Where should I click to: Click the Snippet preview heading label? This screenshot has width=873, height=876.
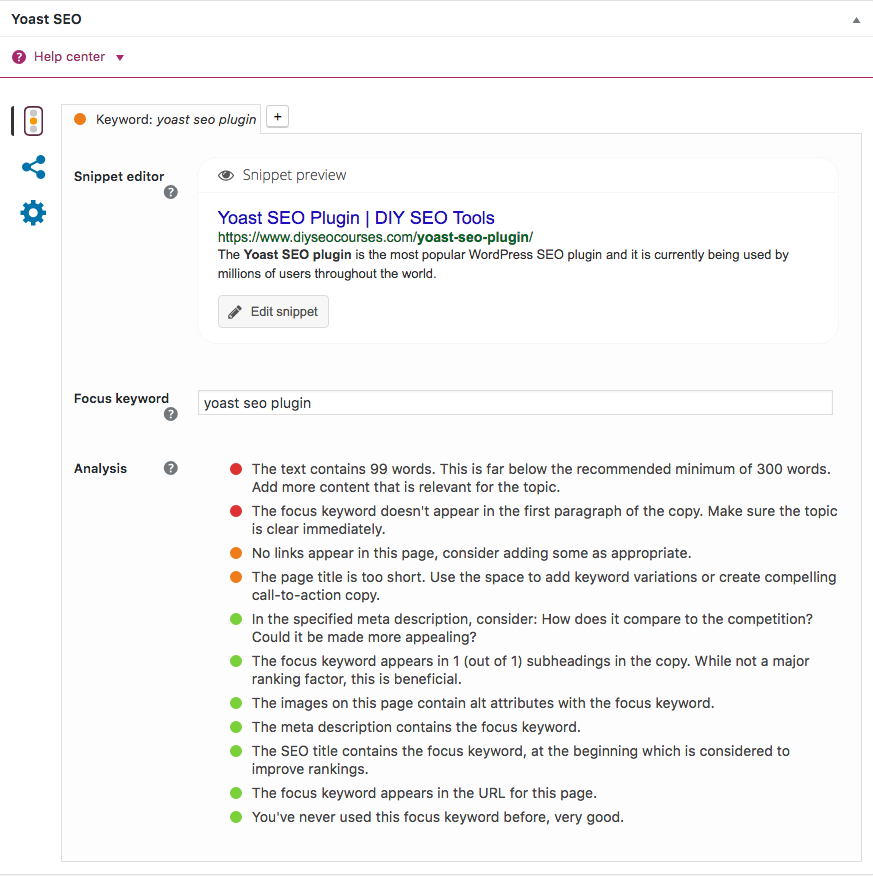click(294, 175)
